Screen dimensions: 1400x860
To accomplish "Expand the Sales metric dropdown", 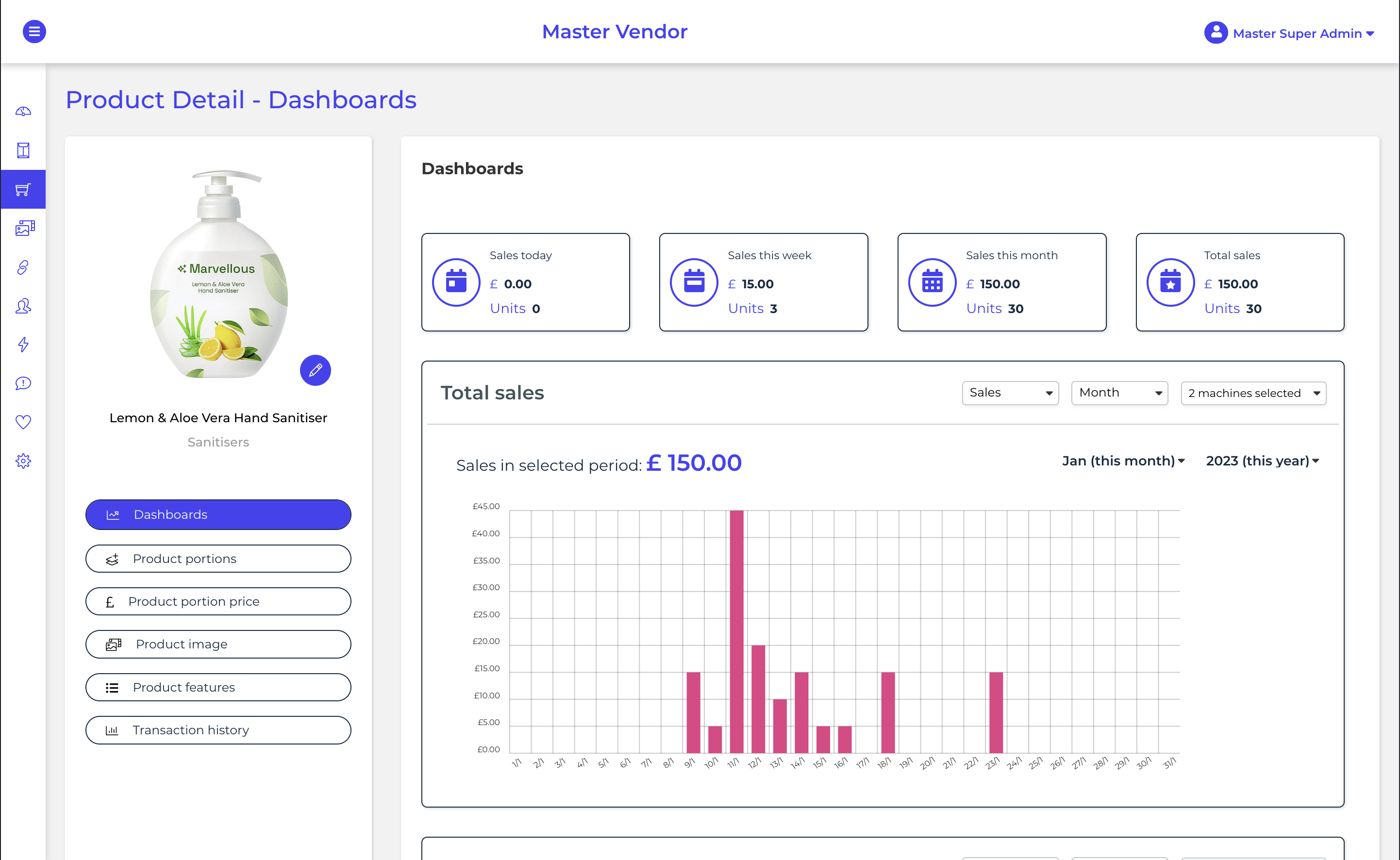I will click(1010, 393).
